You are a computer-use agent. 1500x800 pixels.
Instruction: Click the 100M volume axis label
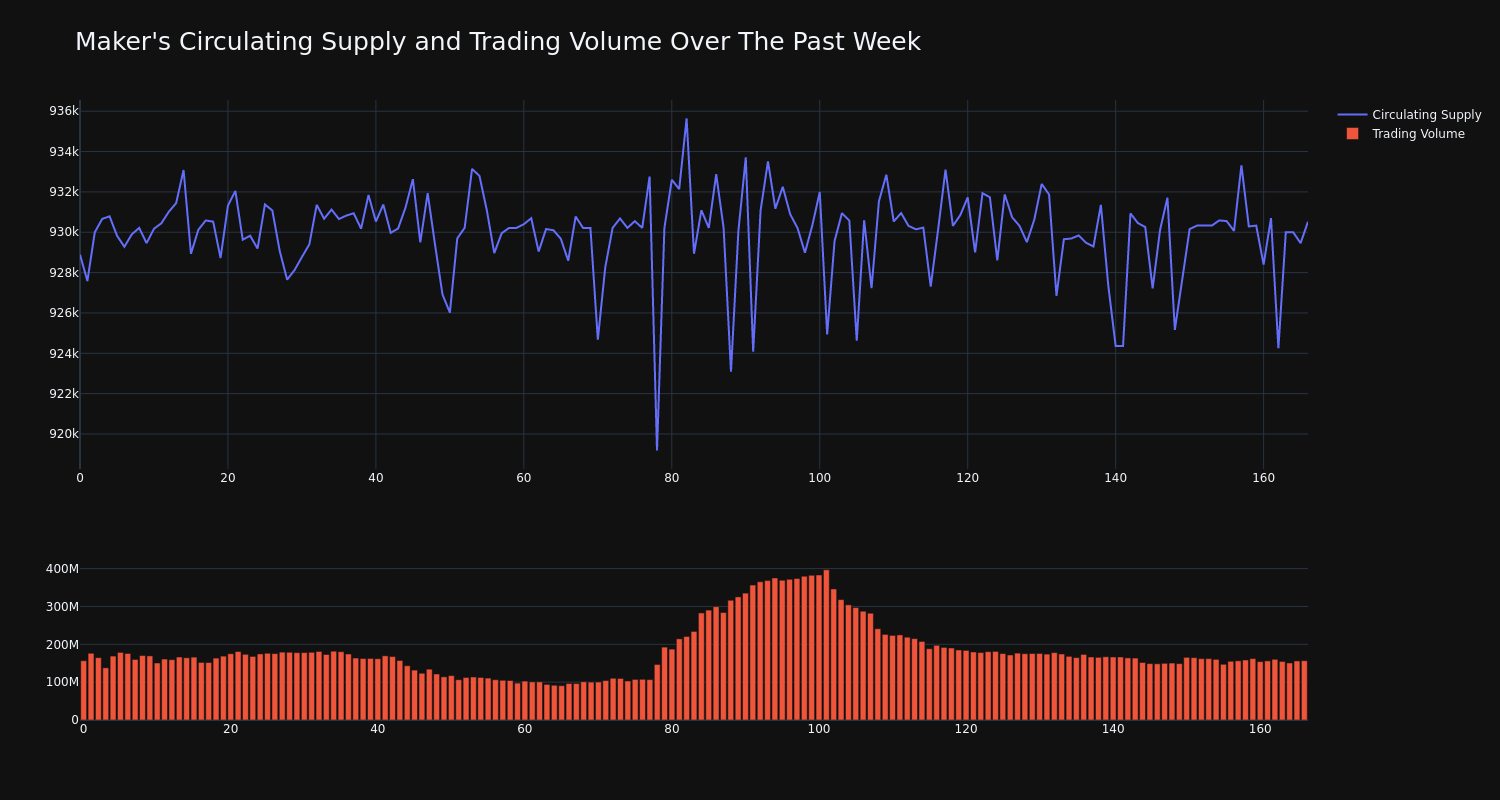(62, 682)
